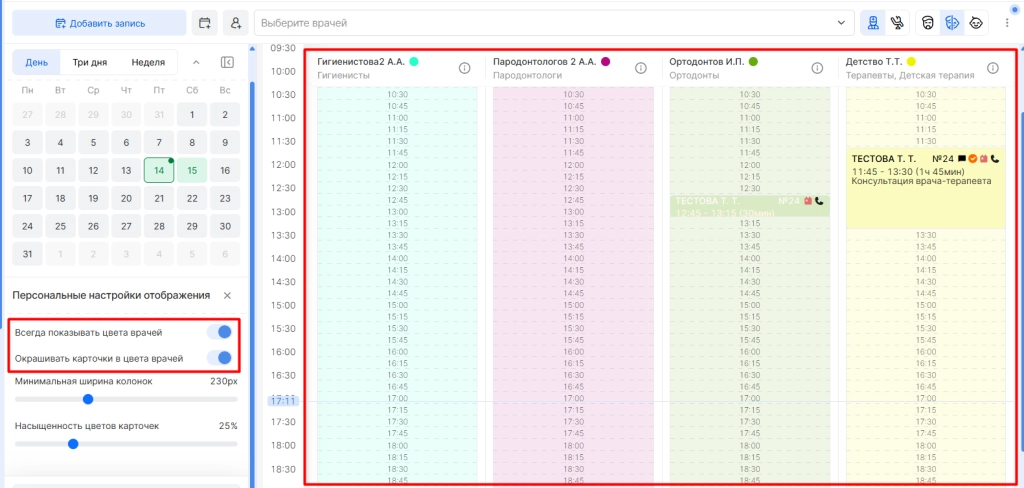Click doctor name Ортодонтов И.П. header
Viewport: 1024px width, 488px height.
(x=707, y=61)
